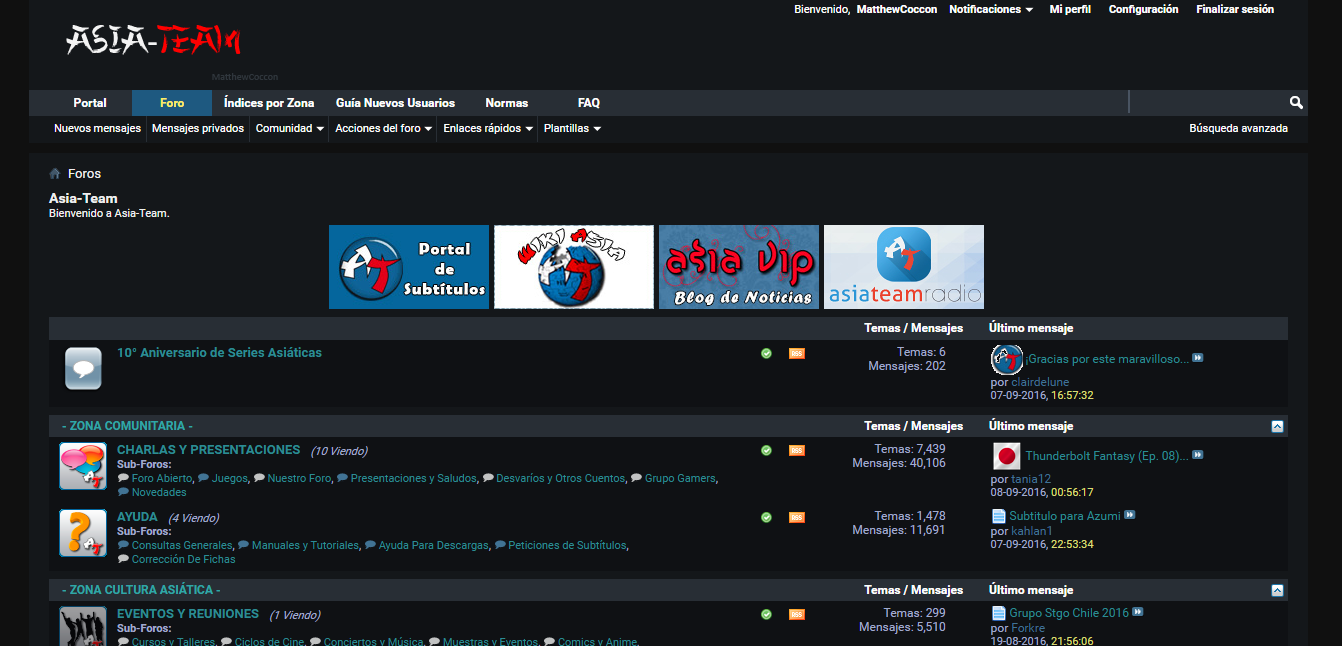Click Finalizar sesión
1342x646 pixels.
1235,9
